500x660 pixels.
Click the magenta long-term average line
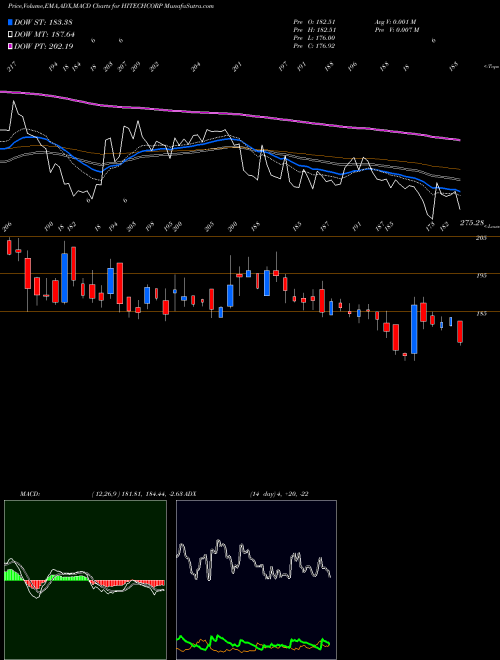click(x=230, y=113)
